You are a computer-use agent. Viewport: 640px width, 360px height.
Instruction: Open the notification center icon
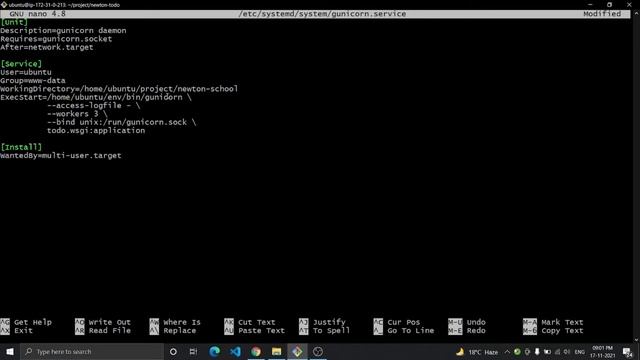627,352
